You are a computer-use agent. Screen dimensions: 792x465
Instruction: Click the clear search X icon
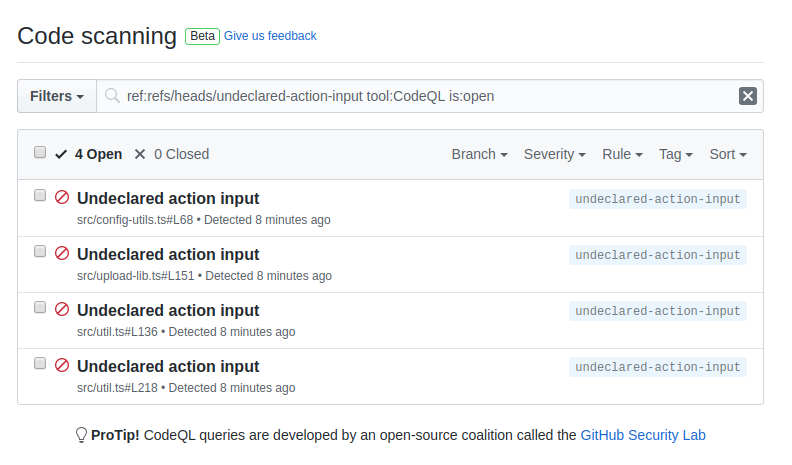tap(747, 96)
